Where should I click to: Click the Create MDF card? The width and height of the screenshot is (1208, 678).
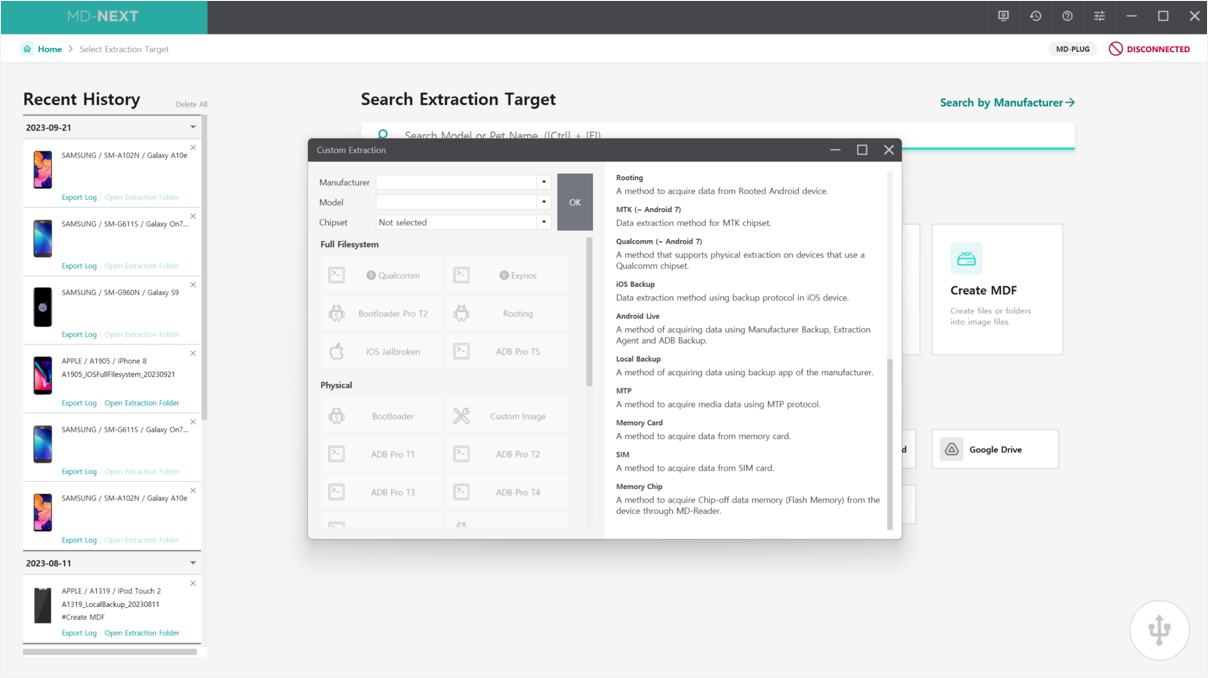coord(996,289)
